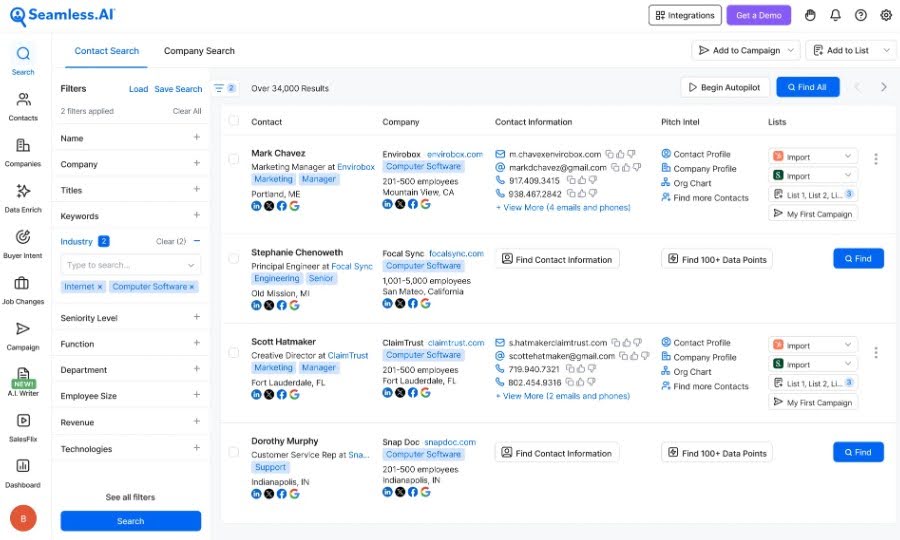Click Find Contact Information for Dorothy Murphy
Screen dimensions: 900x540
[x=557, y=453]
